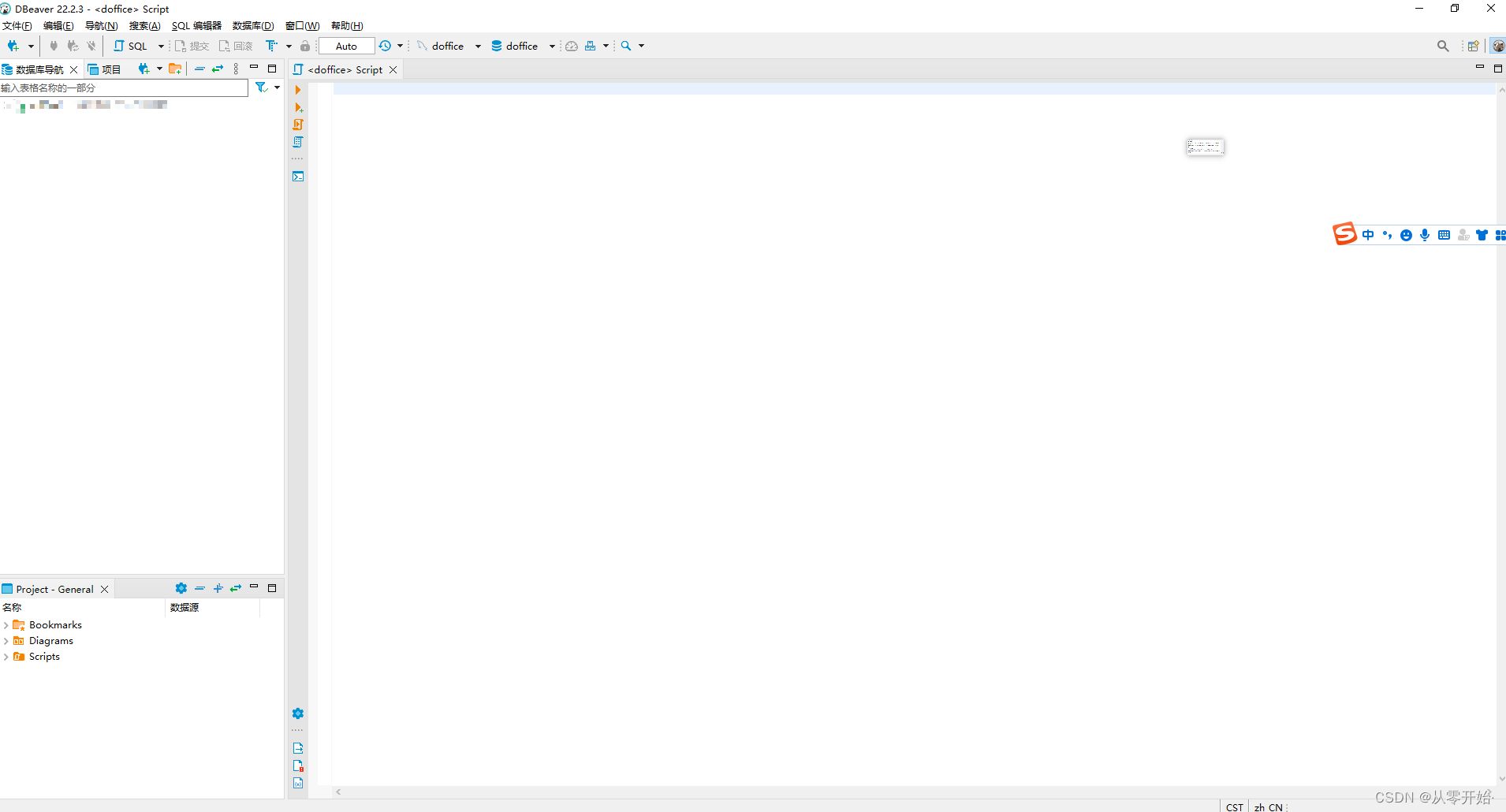Image resolution: width=1506 pixels, height=812 pixels.
Task: Open the 帮助(H) menu
Action: coord(347,26)
